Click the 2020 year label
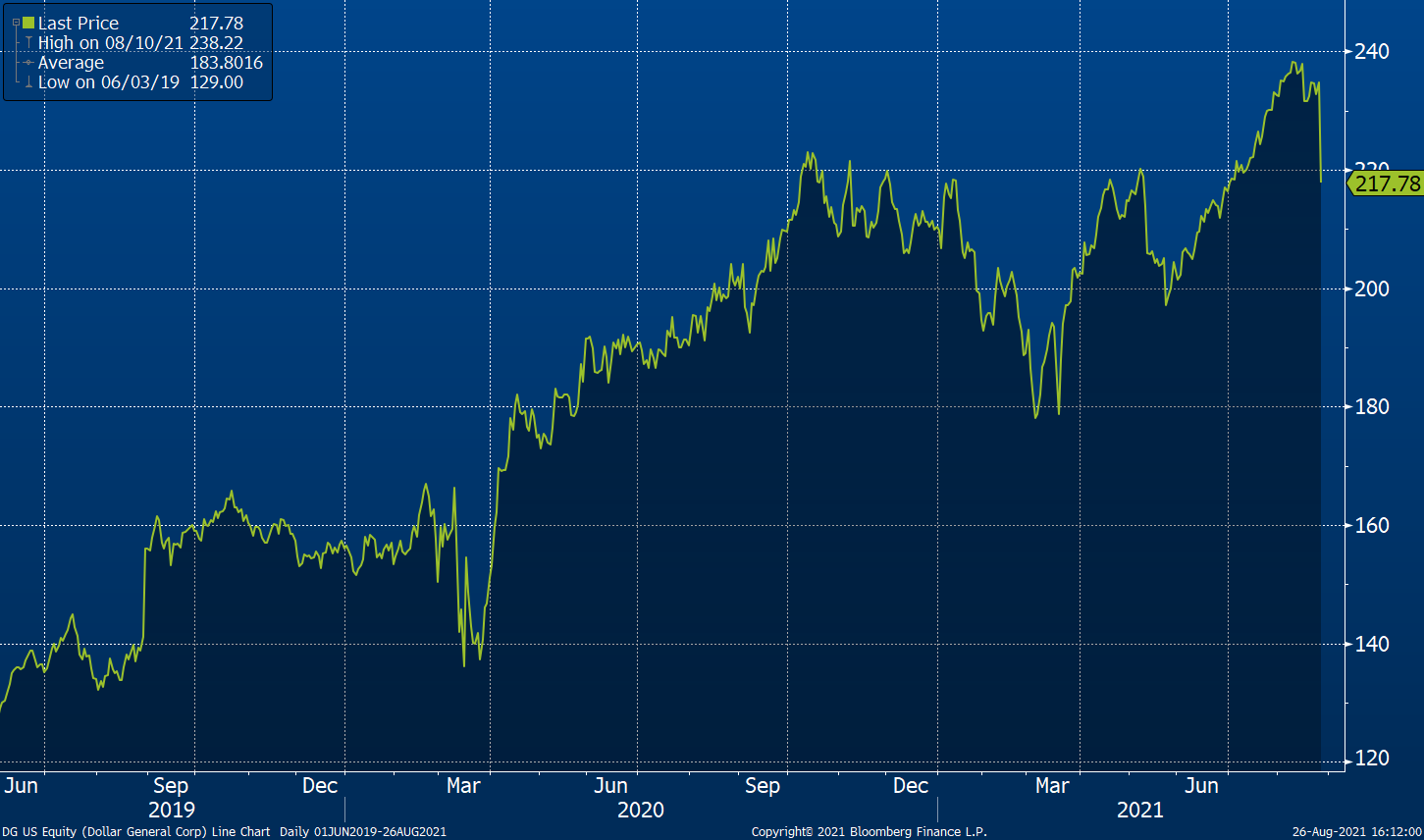The image size is (1424, 840). 641,810
